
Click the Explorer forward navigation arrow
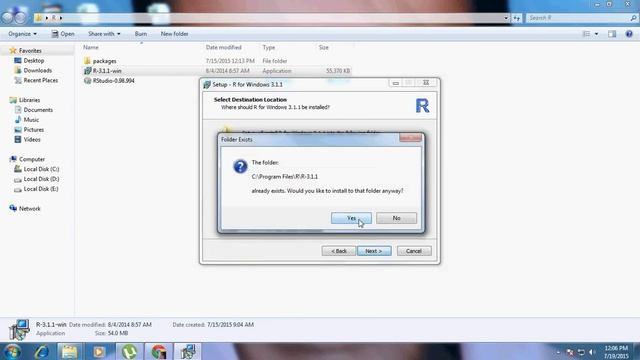coord(20,18)
